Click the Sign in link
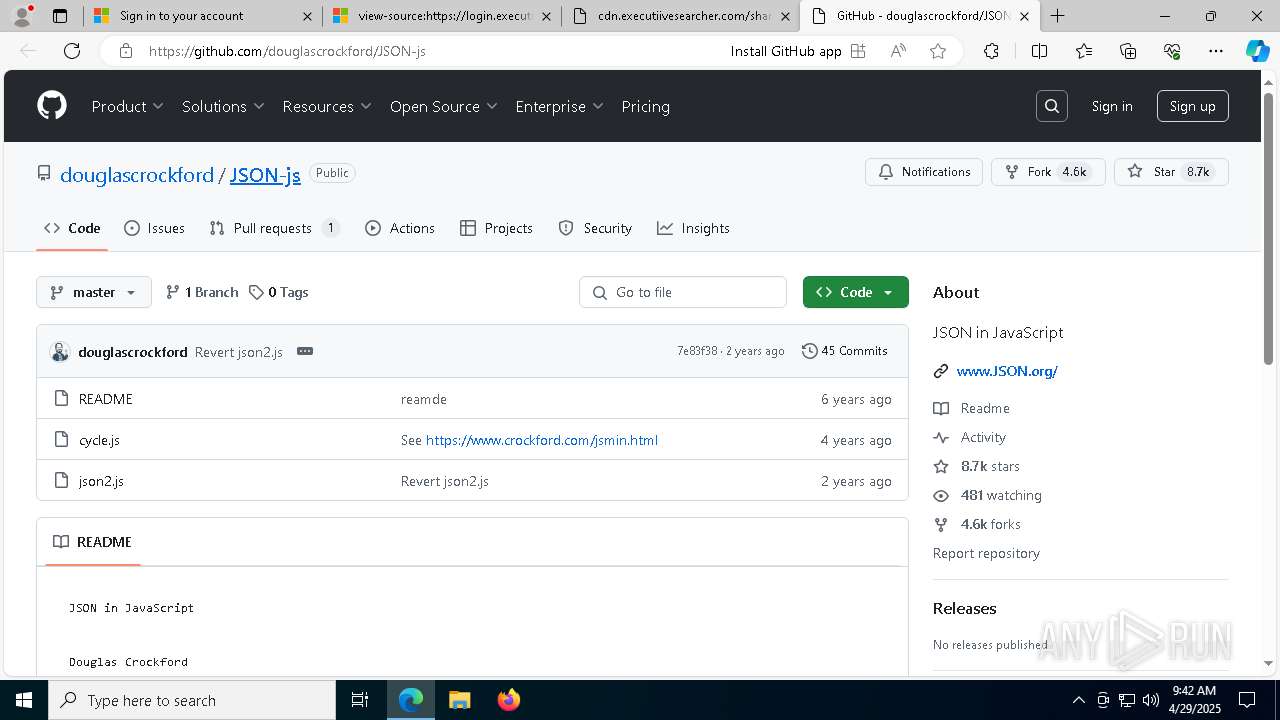The height and width of the screenshot is (720, 1280). [x=1112, y=106]
